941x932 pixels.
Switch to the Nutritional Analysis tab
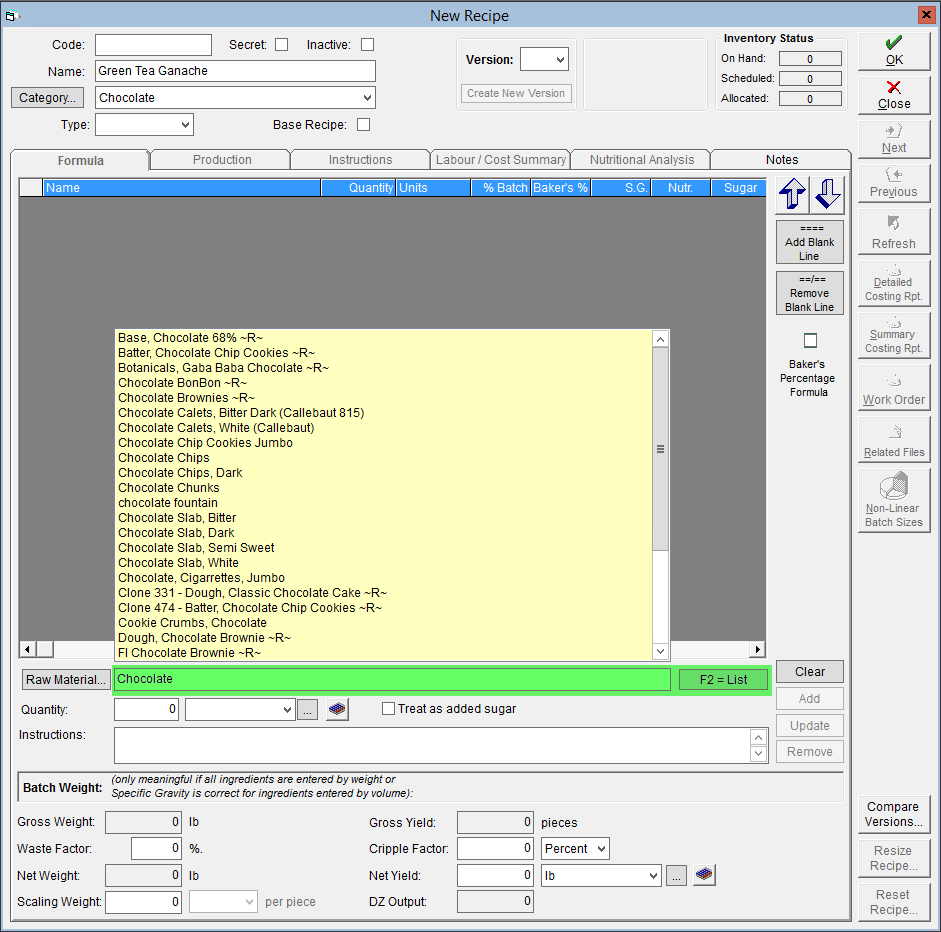642,160
